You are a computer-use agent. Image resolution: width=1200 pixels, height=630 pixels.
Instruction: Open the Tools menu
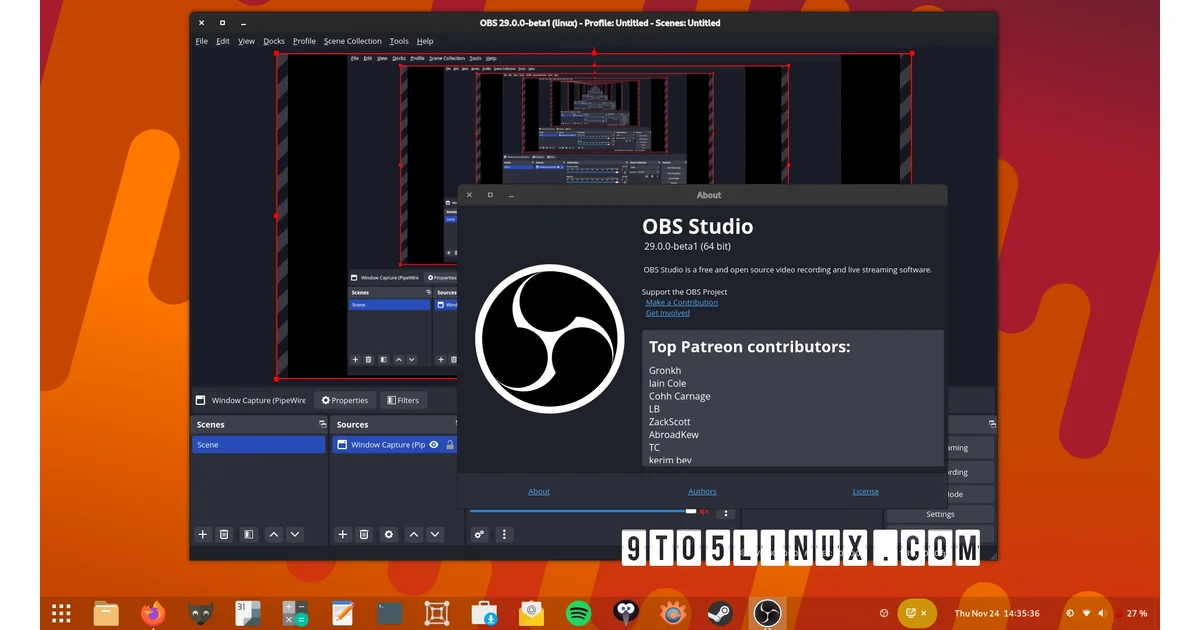[399, 41]
